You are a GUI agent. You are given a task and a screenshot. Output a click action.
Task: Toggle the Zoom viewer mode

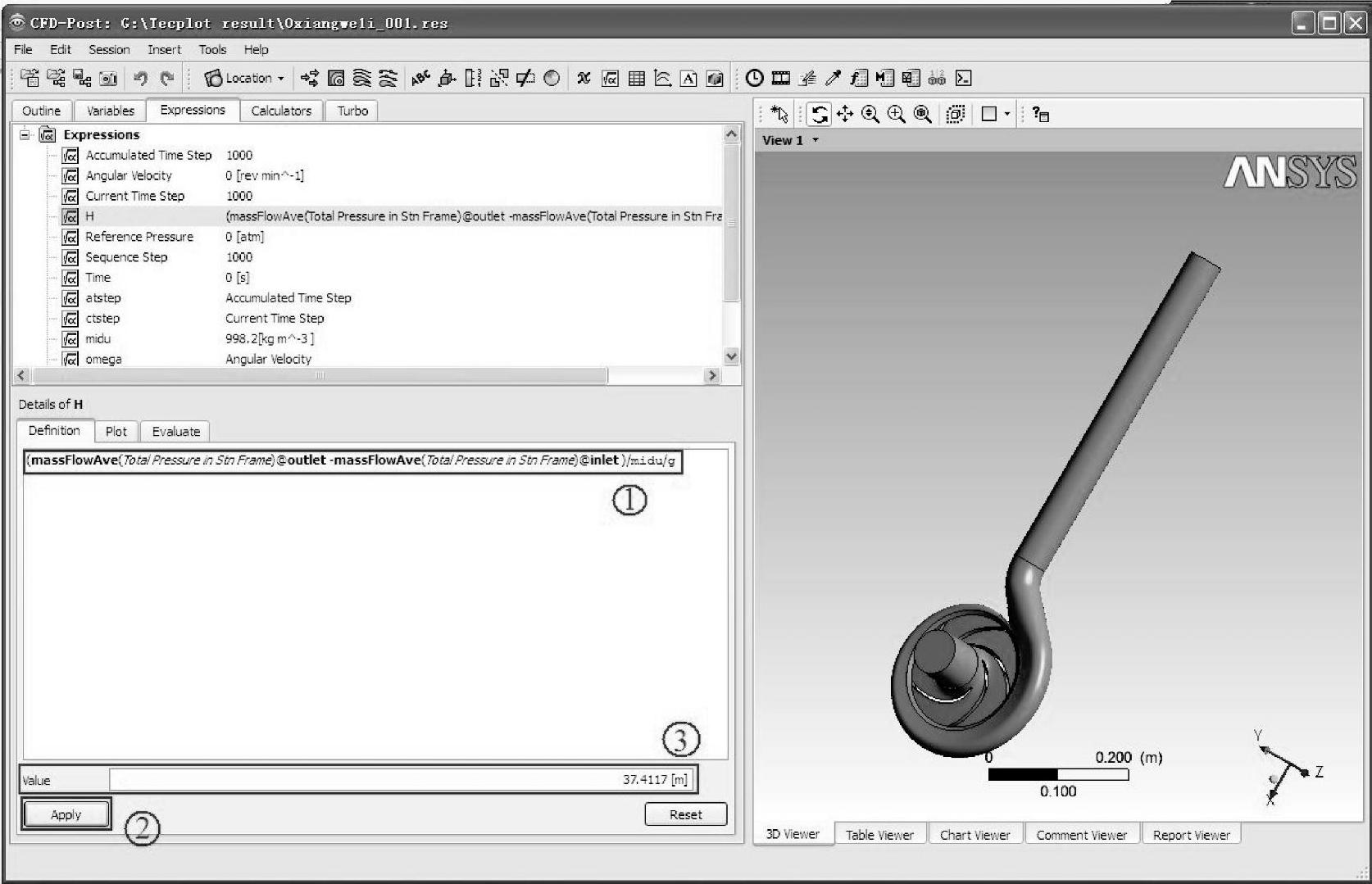870,115
